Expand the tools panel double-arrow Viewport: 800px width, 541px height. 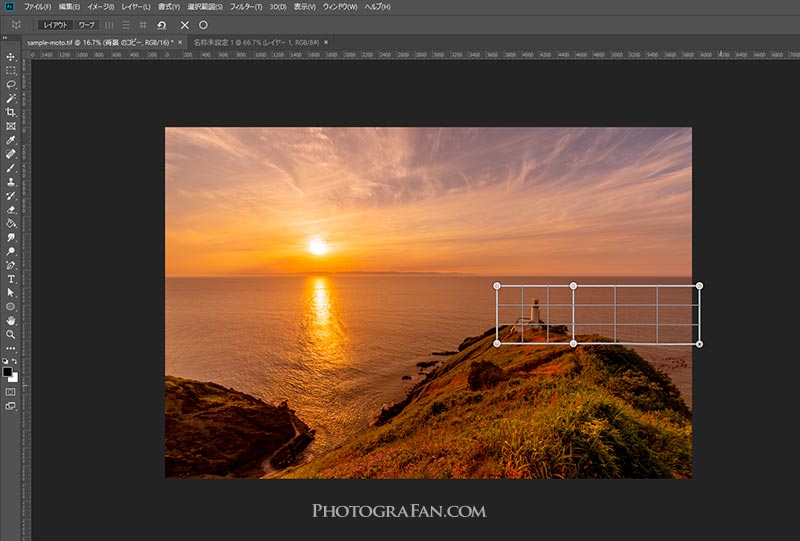tap(5, 38)
